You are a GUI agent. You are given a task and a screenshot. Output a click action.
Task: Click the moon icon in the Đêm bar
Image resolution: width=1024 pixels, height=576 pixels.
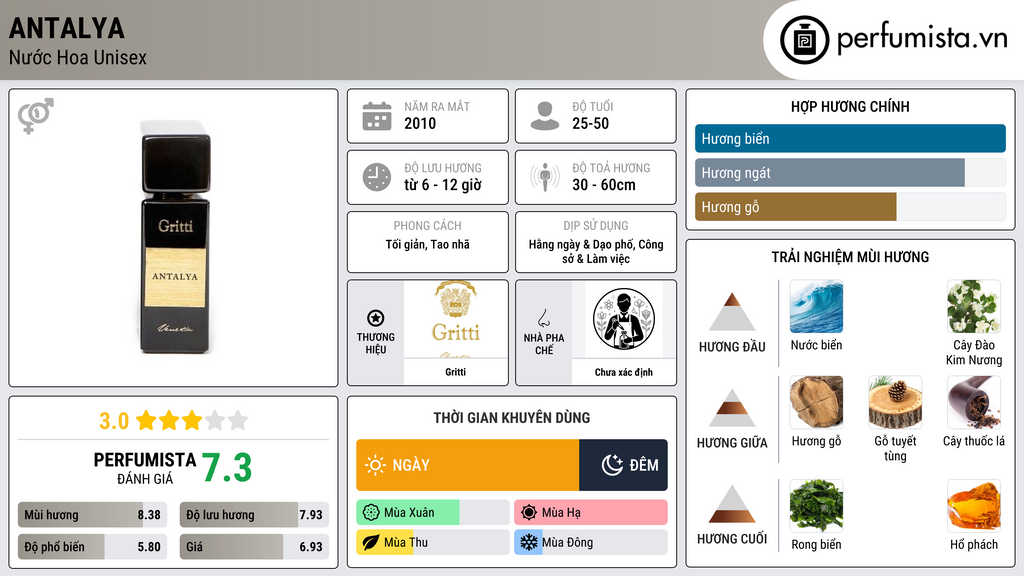click(612, 465)
